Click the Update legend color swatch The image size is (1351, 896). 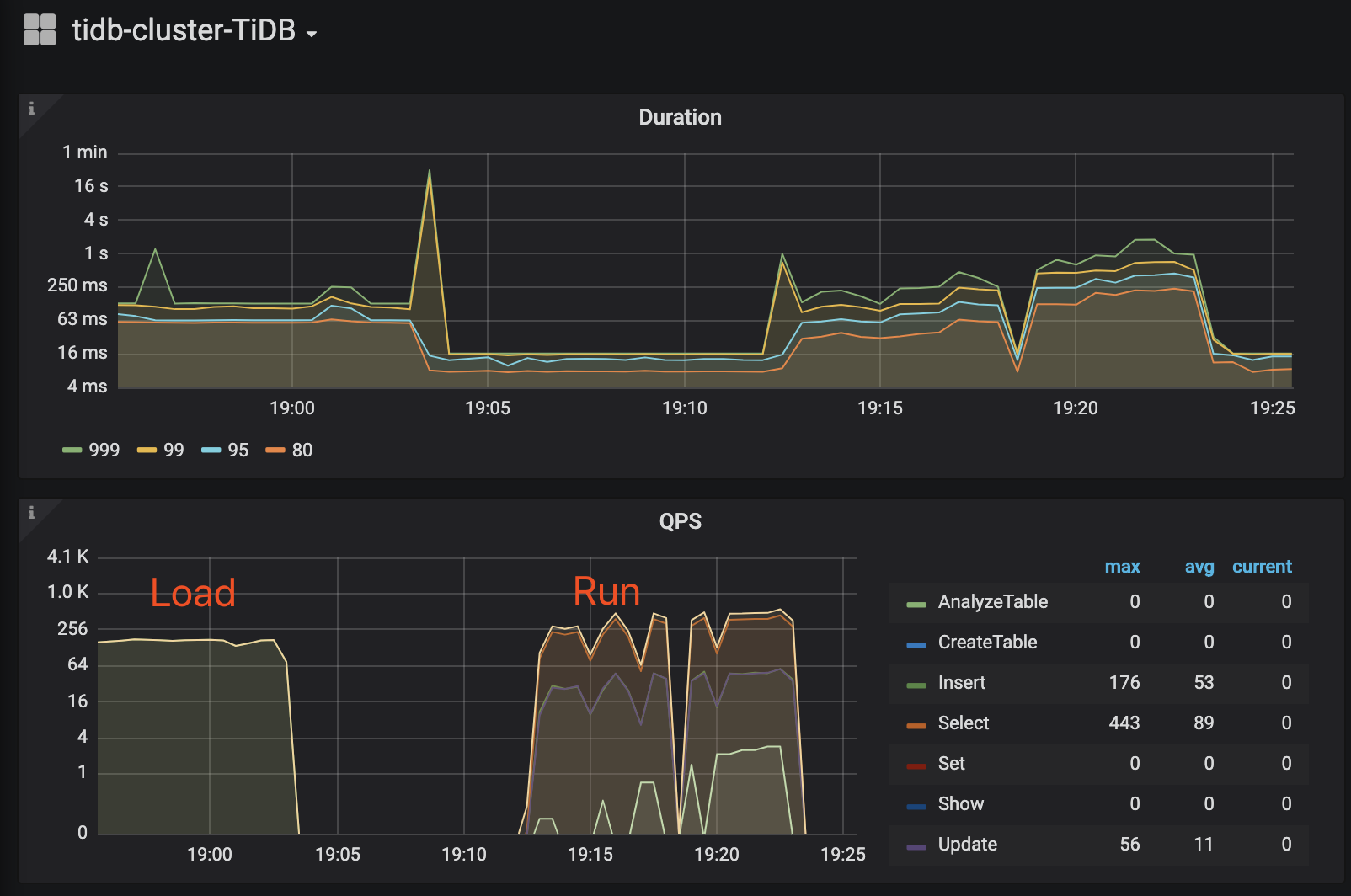coord(916,847)
